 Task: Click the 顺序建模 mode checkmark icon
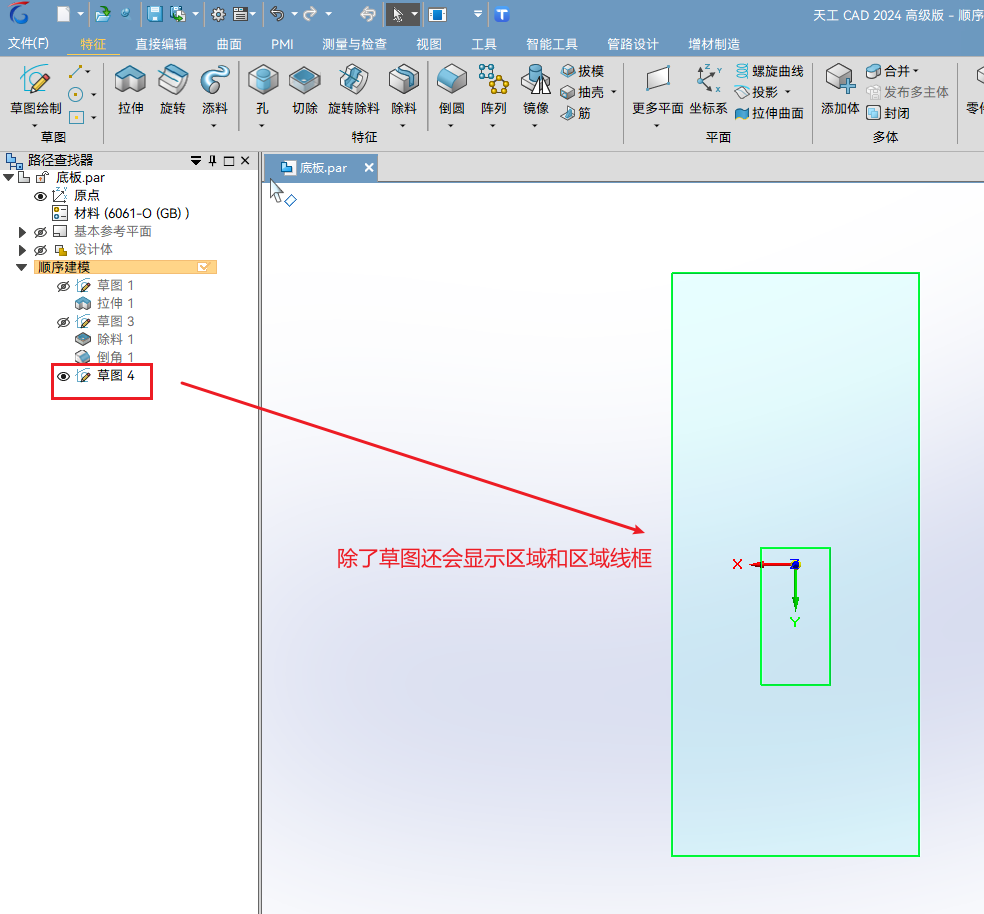pyautogui.click(x=203, y=267)
